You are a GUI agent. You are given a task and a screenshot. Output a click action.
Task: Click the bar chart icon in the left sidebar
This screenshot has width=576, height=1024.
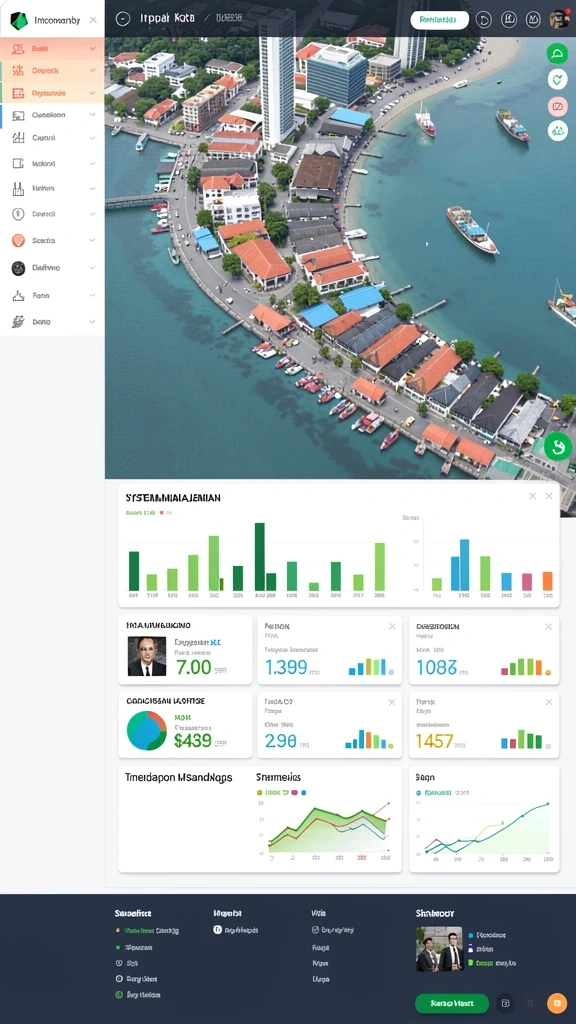[x=18, y=189]
